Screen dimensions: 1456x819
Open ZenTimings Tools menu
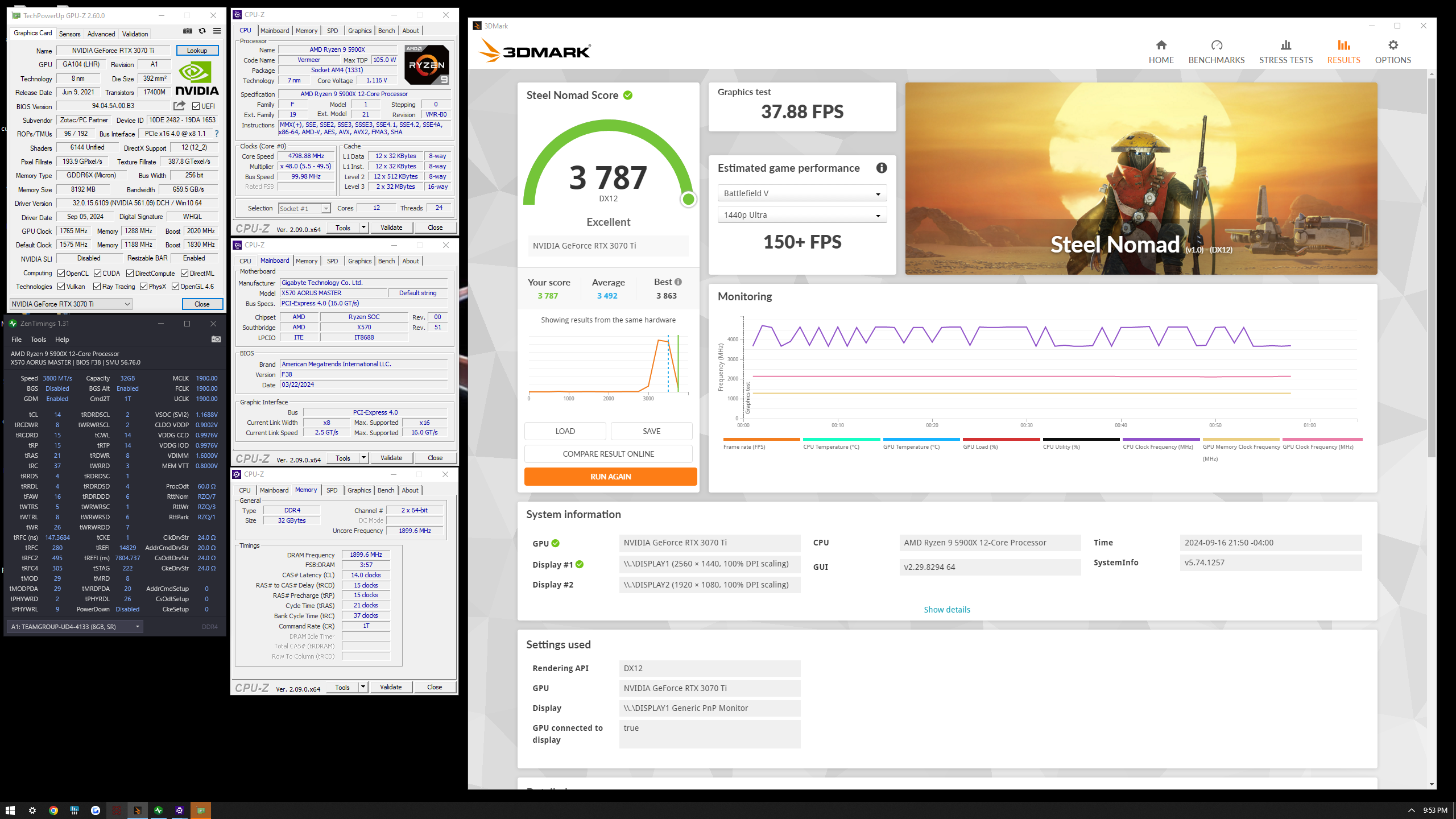click(38, 340)
